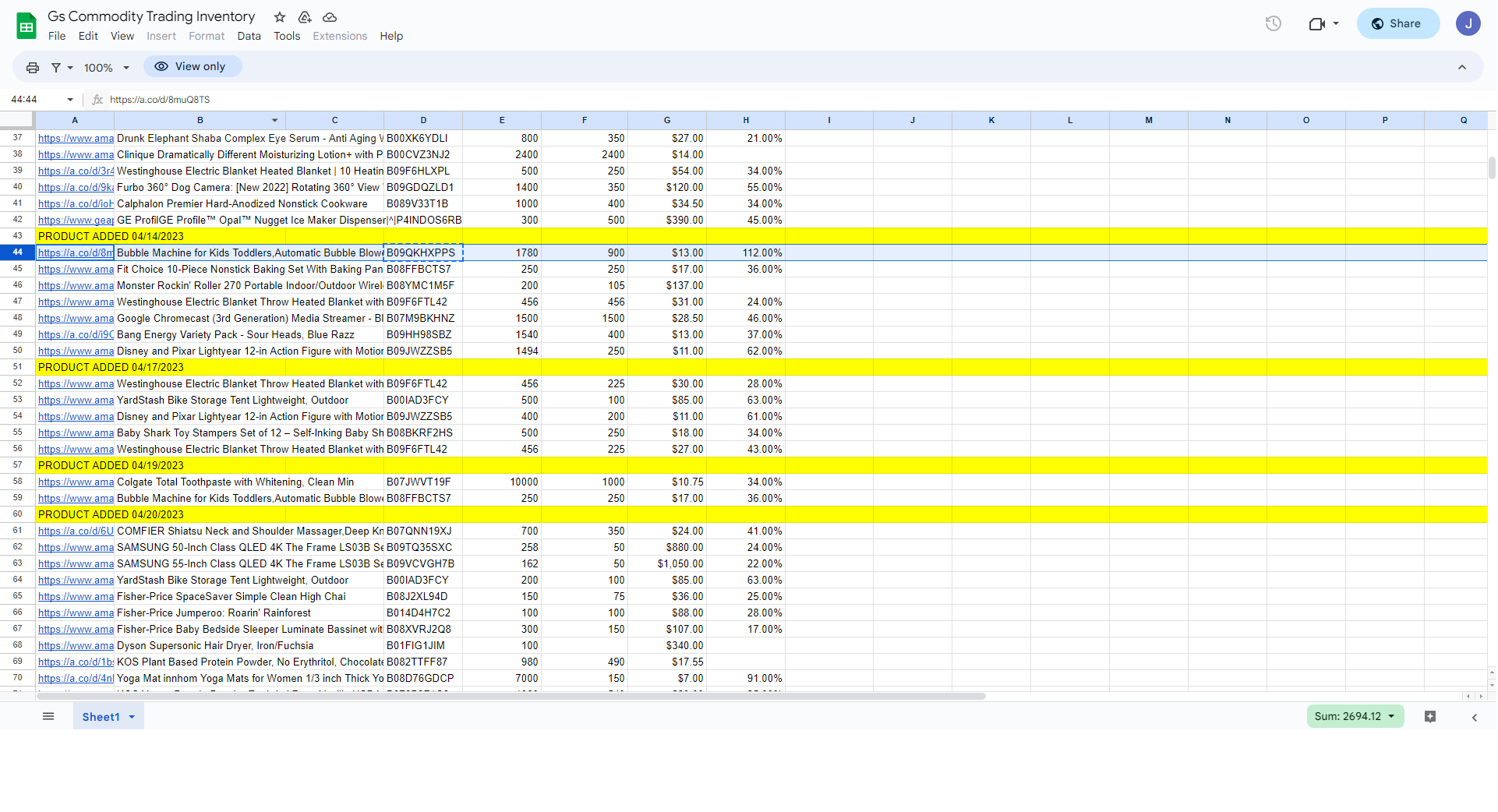Open the a.co link in row 70
This screenshot has height=812, width=1498.
coord(76,679)
